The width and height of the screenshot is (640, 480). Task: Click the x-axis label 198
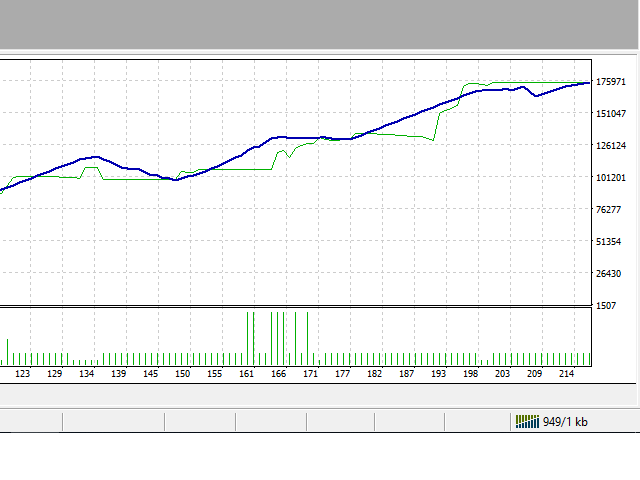pyautogui.click(x=471, y=373)
